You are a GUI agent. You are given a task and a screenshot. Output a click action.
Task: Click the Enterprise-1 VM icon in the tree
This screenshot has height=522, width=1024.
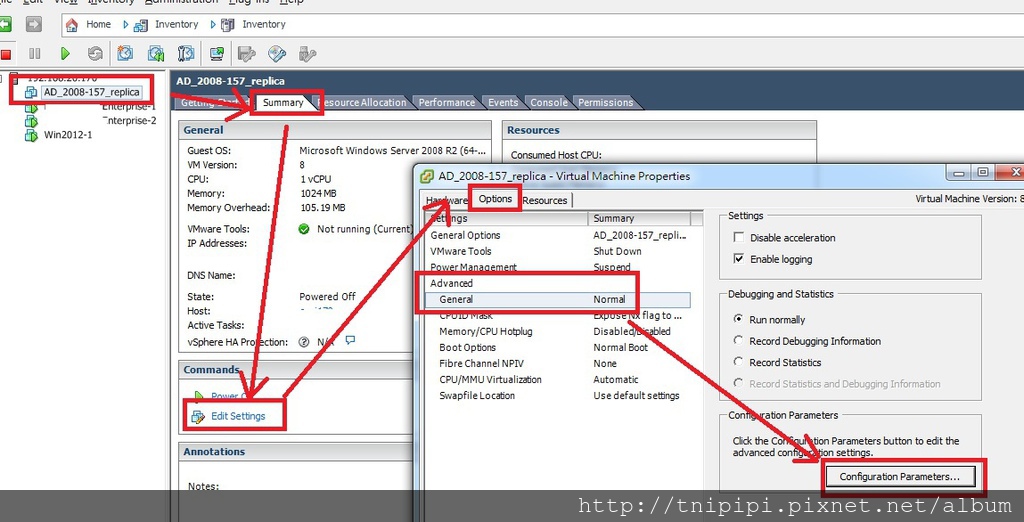click(x=31, y=106)
